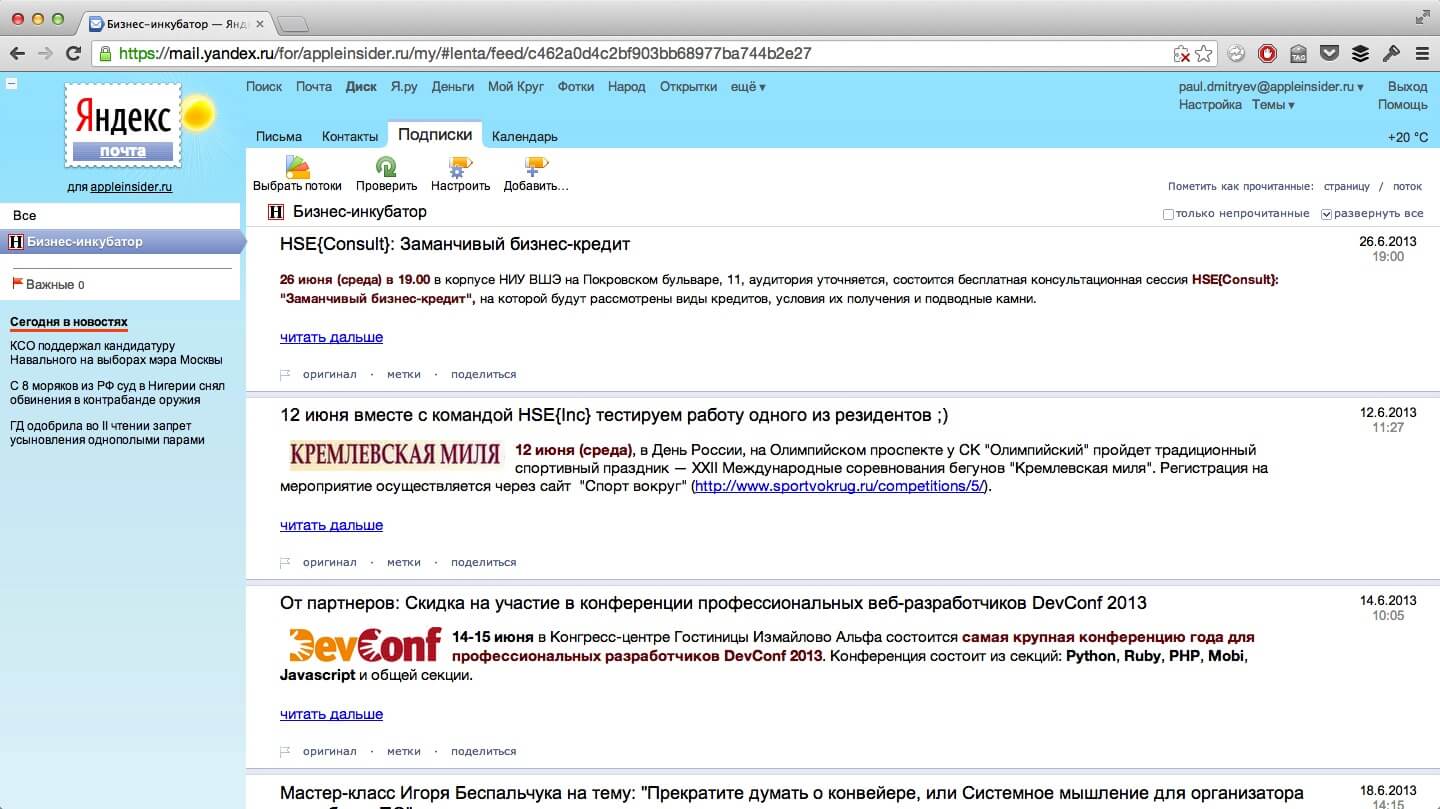Open the new tab button
This screenshot has height=809, width=1440.
point(291,22)
